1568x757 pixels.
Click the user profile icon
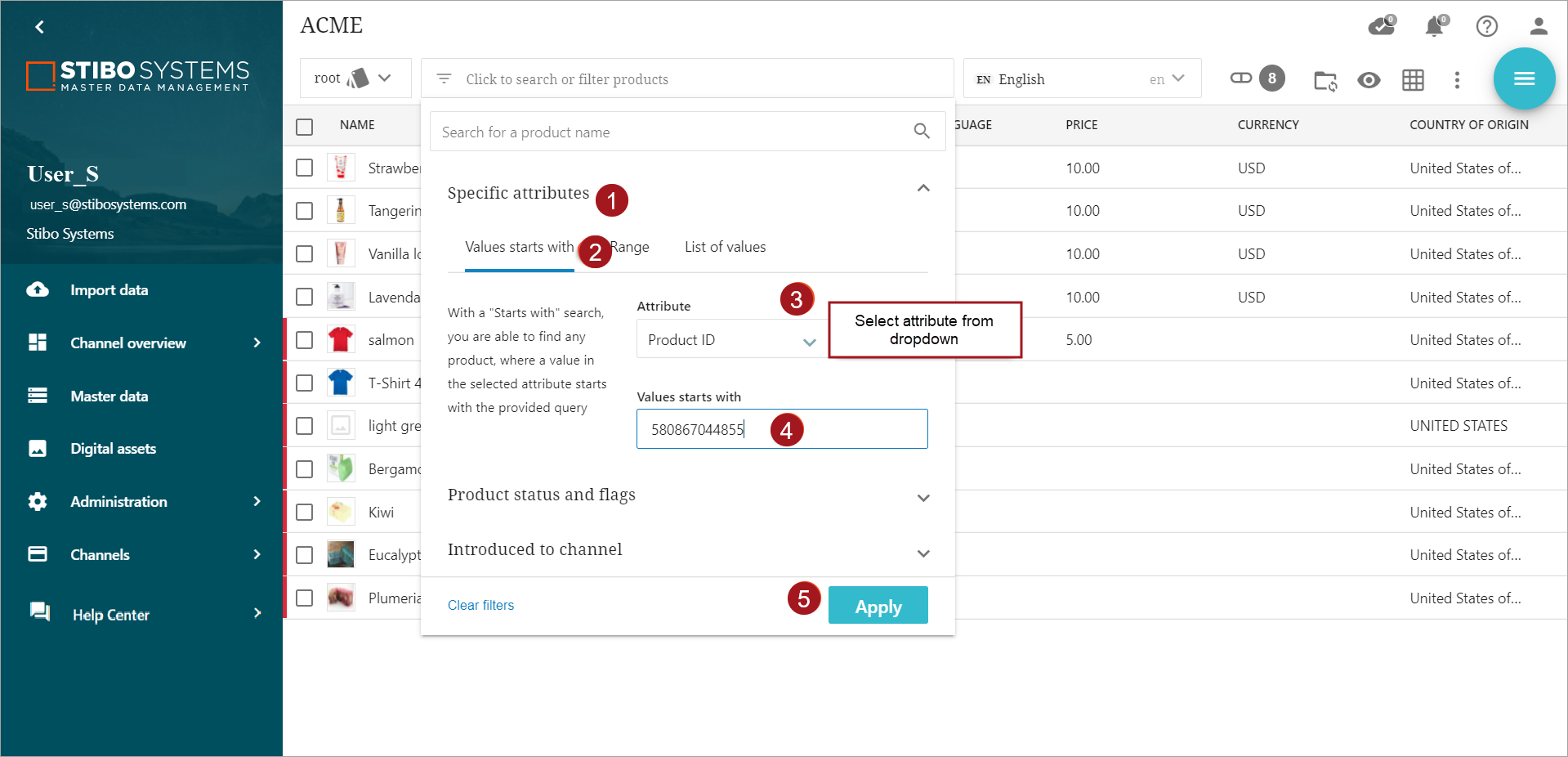pyautogui.click(x=1538, y=27)
